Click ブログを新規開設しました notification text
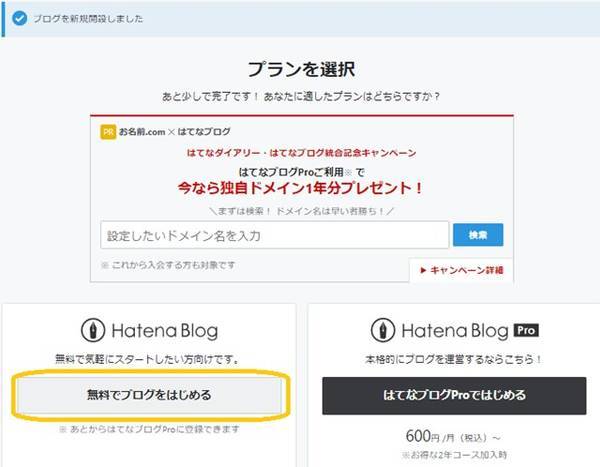The image size is (600, 467). [x=88, y=18]
